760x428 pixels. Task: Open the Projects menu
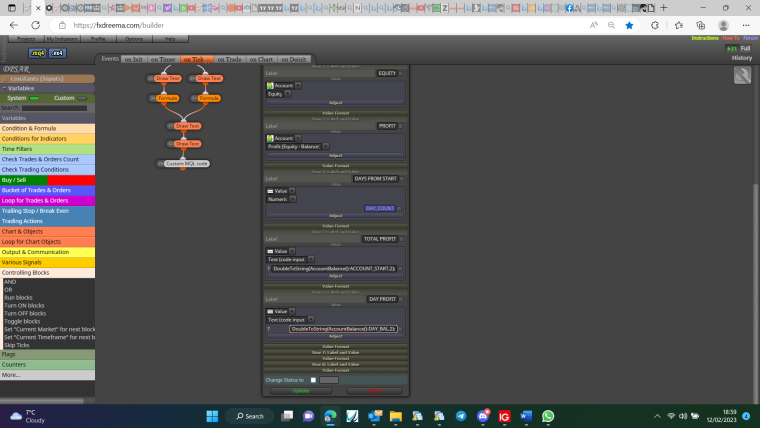click(26, 39)
